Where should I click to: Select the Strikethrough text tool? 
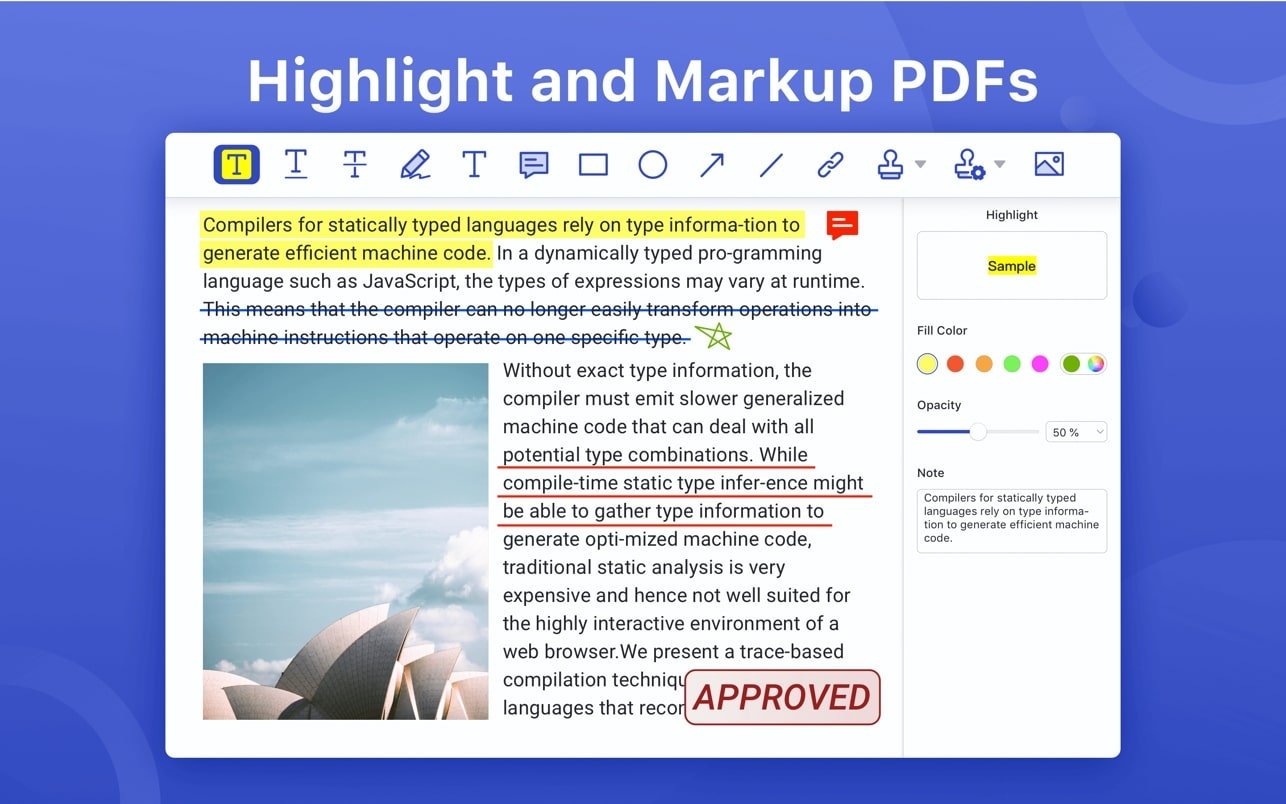tap(355, 164)
